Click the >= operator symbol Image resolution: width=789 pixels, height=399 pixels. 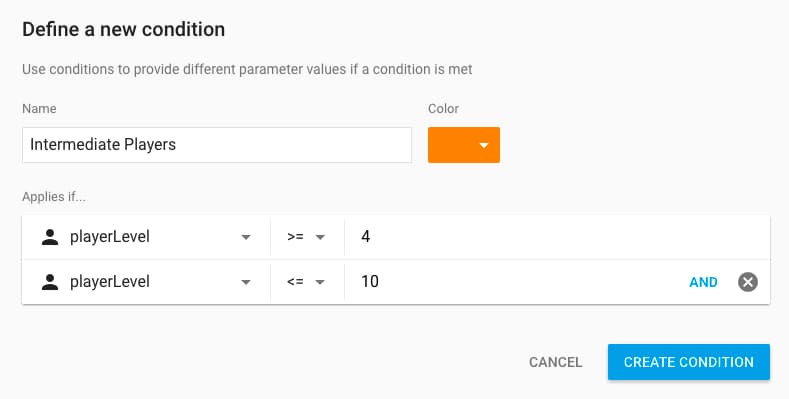tap(295, 237)
